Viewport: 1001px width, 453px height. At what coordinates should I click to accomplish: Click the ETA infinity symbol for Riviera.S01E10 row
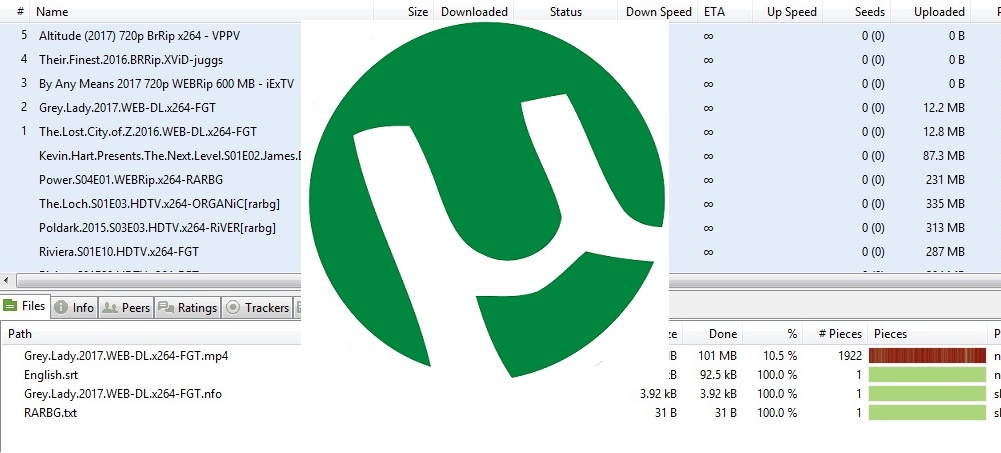708,252
